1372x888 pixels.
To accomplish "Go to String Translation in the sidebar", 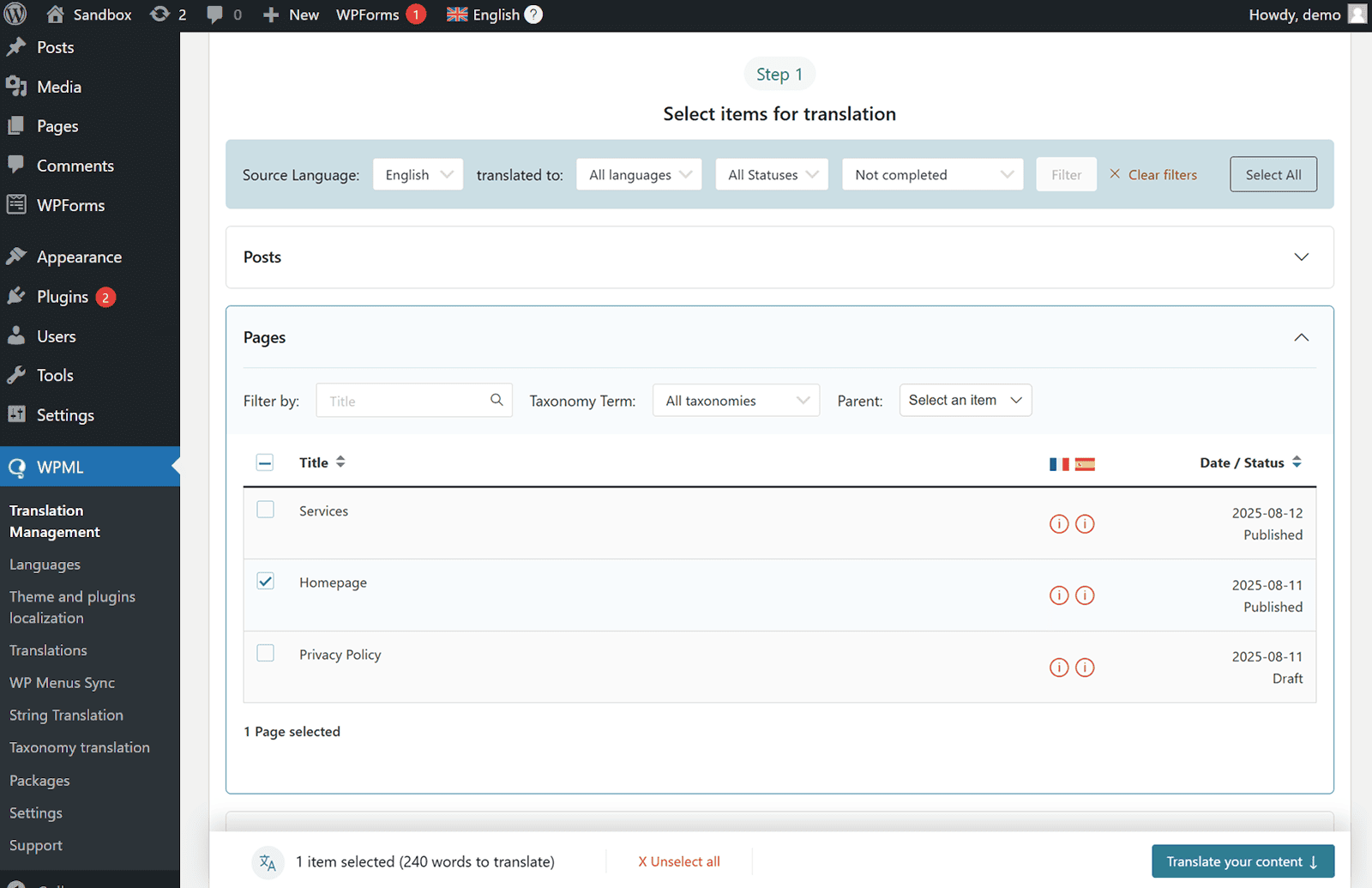I will point(66,715).
